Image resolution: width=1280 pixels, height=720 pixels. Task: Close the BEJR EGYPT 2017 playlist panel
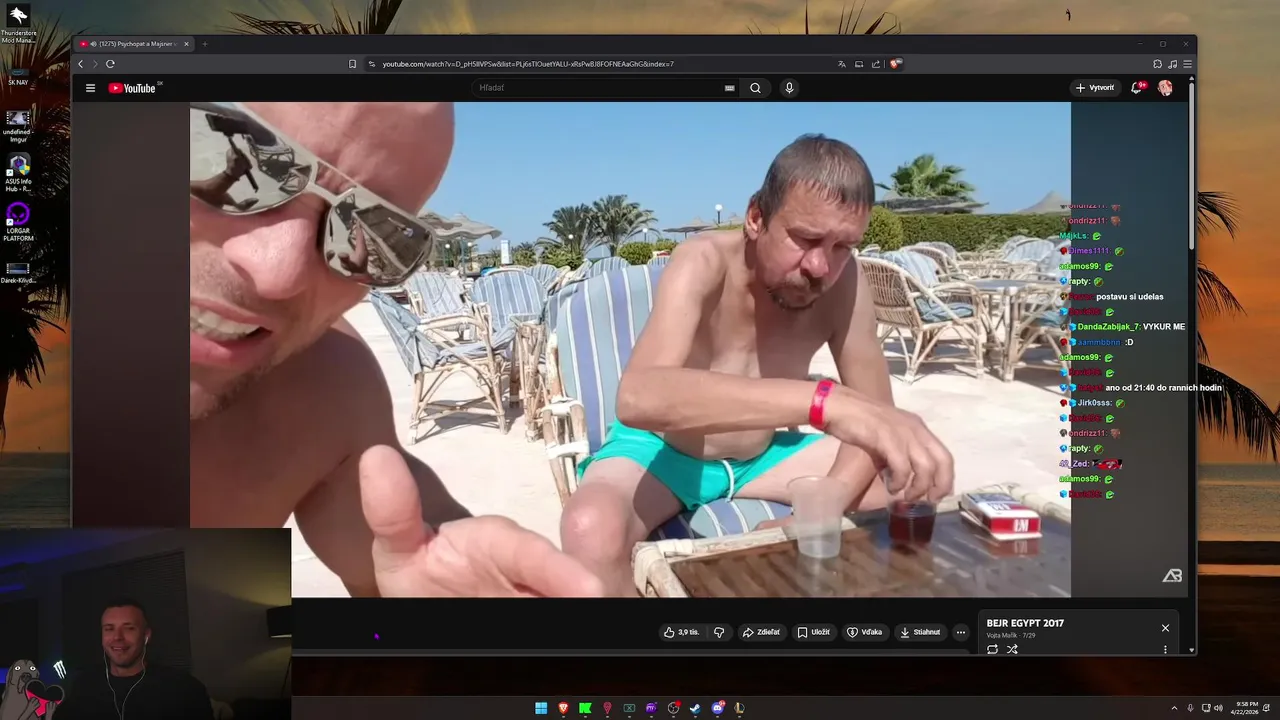coord(1165,628)
